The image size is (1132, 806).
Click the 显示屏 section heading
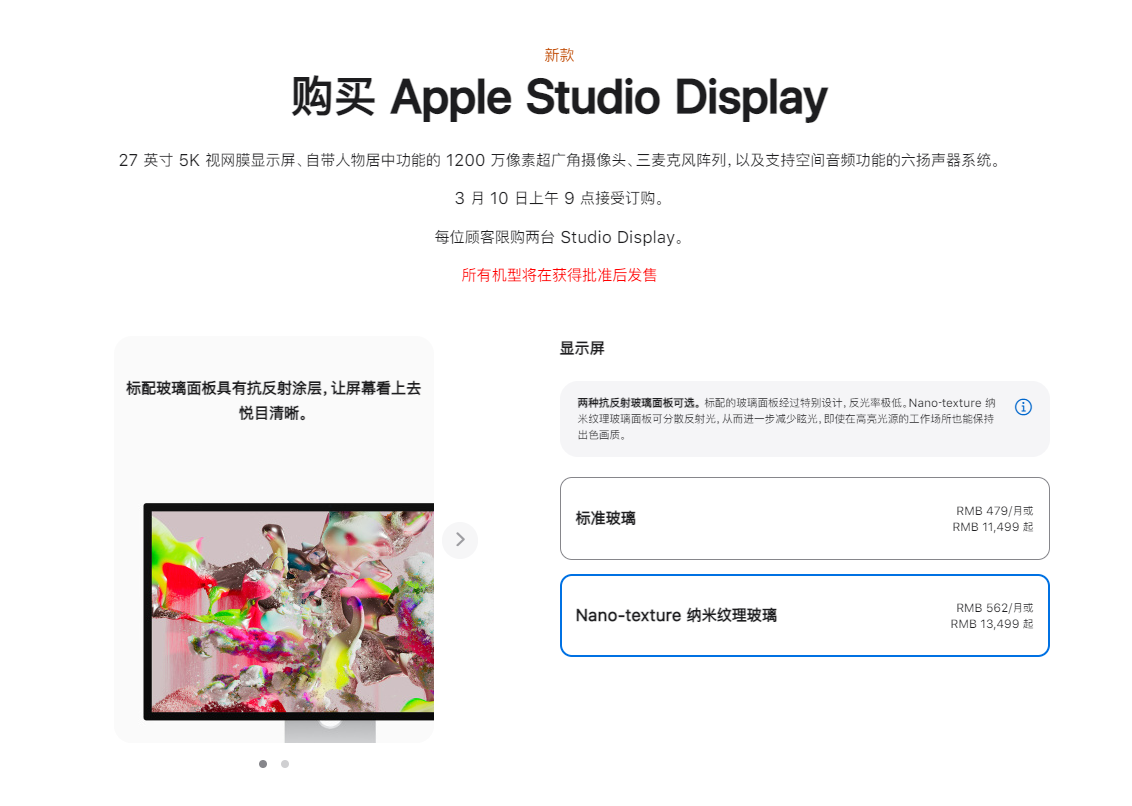coord(582,348)
